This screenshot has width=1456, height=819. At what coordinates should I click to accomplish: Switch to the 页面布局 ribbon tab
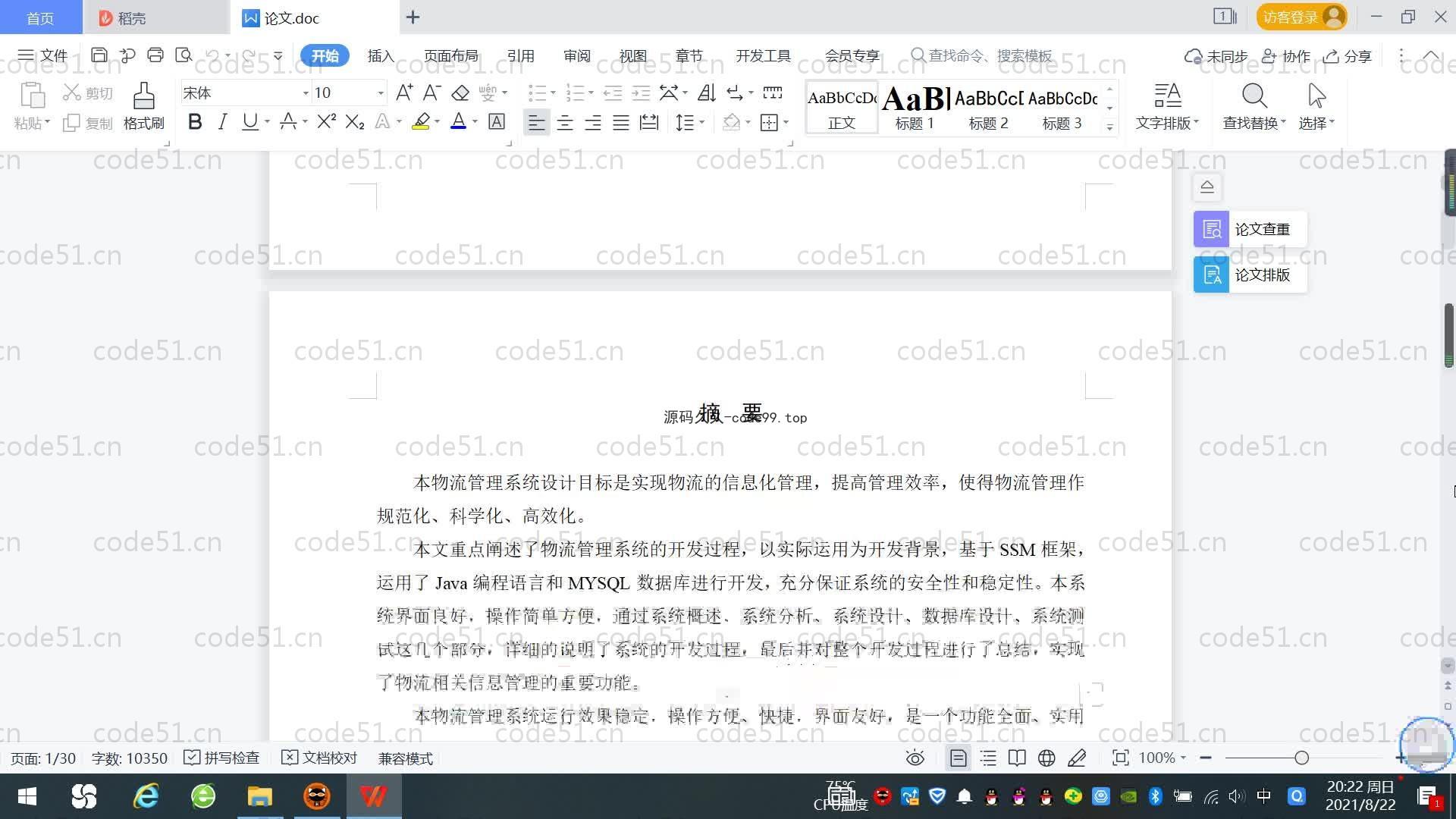[x=450, y=55]
